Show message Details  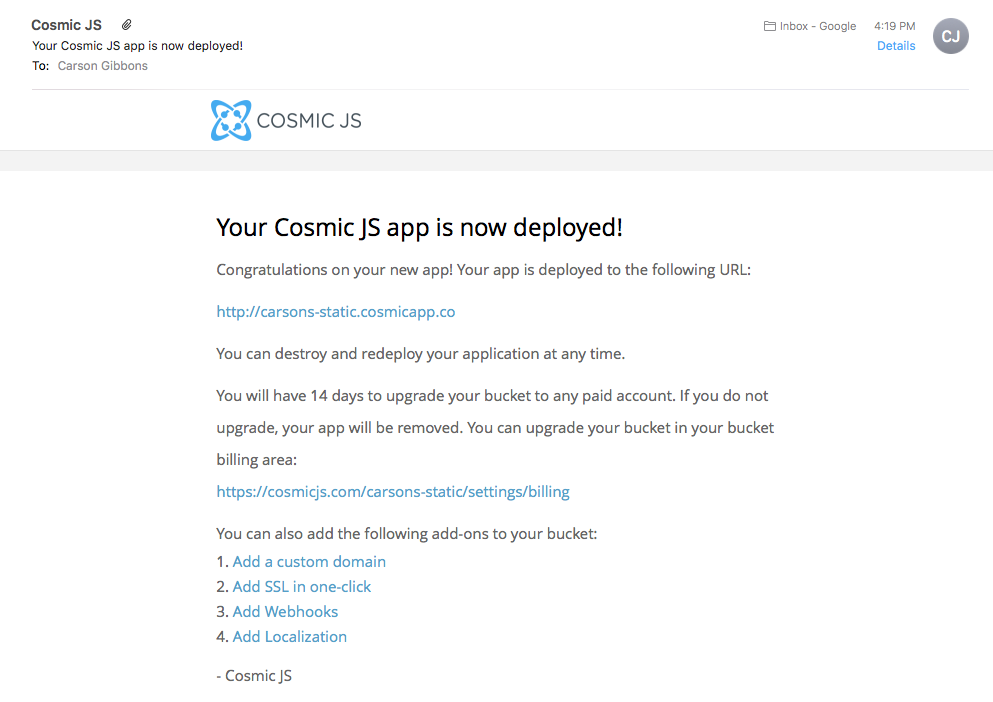[896, 46]
